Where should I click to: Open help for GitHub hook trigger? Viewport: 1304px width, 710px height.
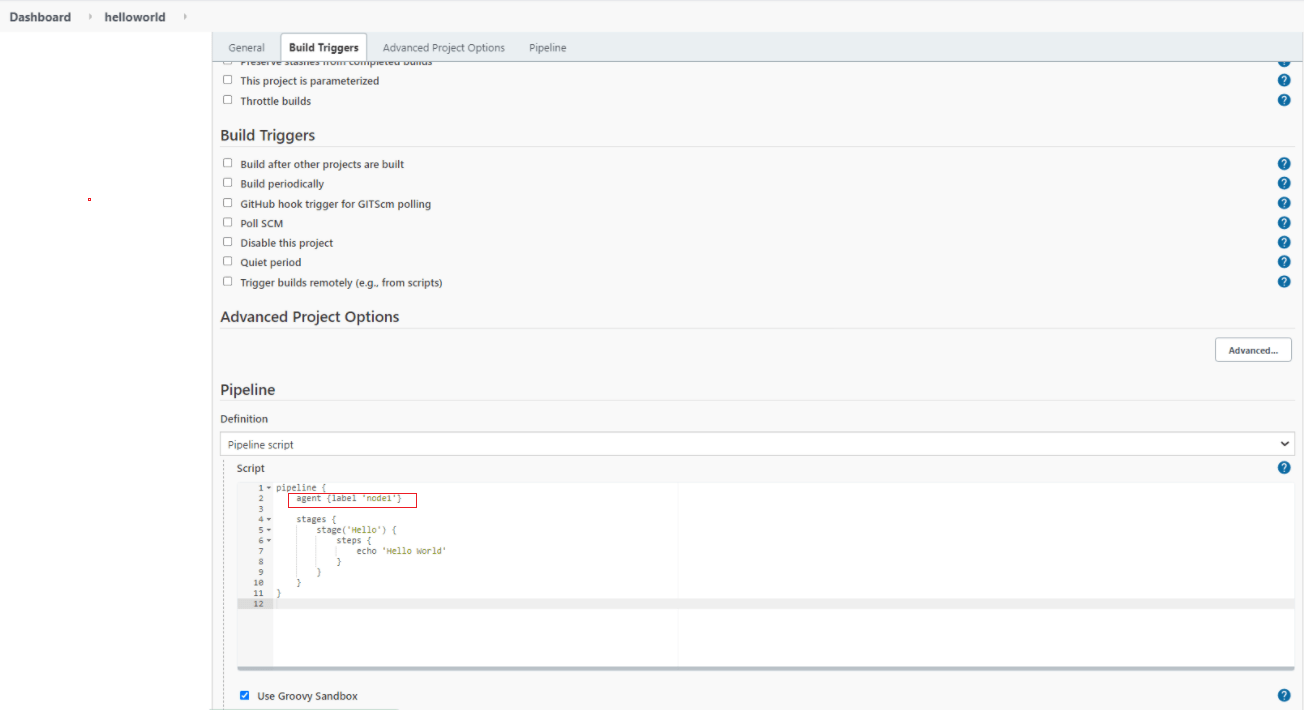point(1284,202)
